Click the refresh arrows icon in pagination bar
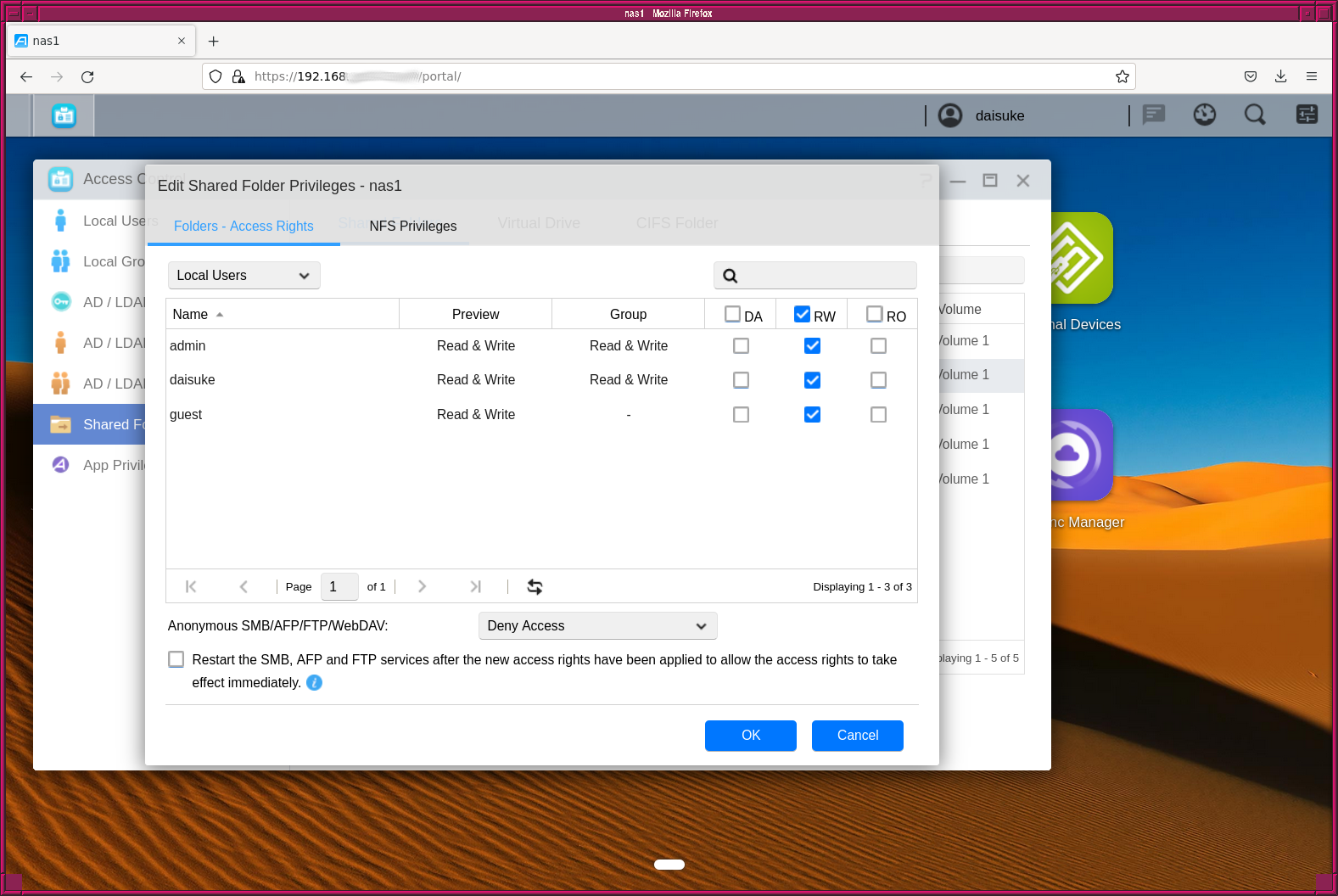 click(x=535, y=586)
